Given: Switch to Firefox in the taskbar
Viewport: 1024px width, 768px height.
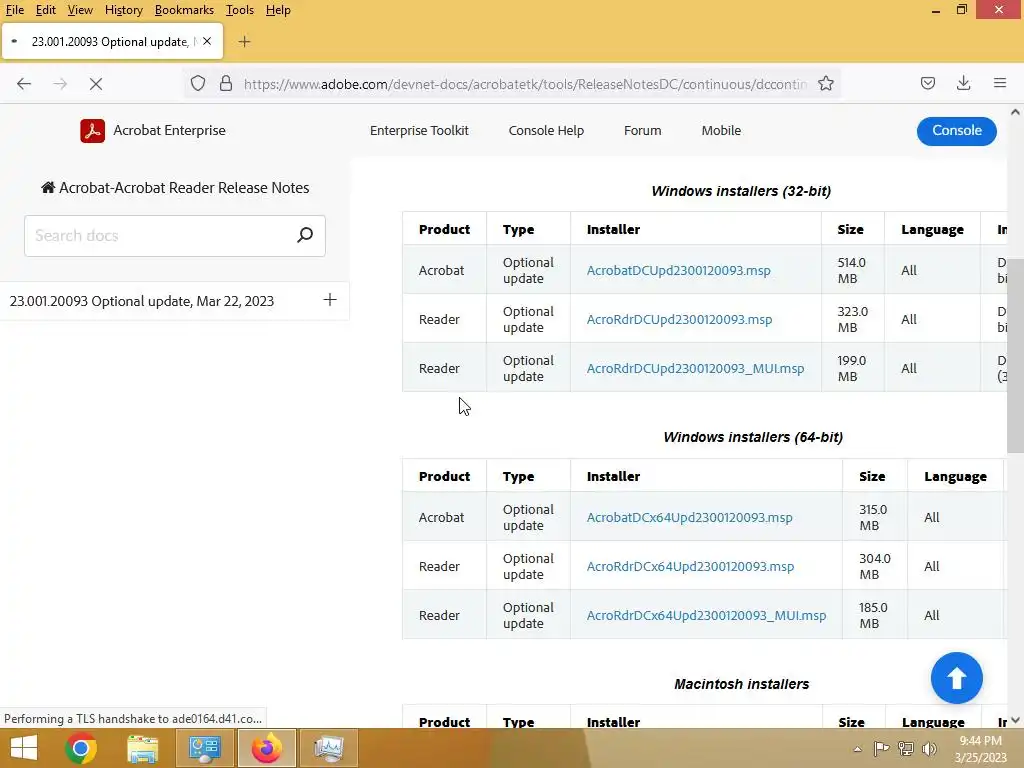Looking at the screenshot, I should point(266,748).
